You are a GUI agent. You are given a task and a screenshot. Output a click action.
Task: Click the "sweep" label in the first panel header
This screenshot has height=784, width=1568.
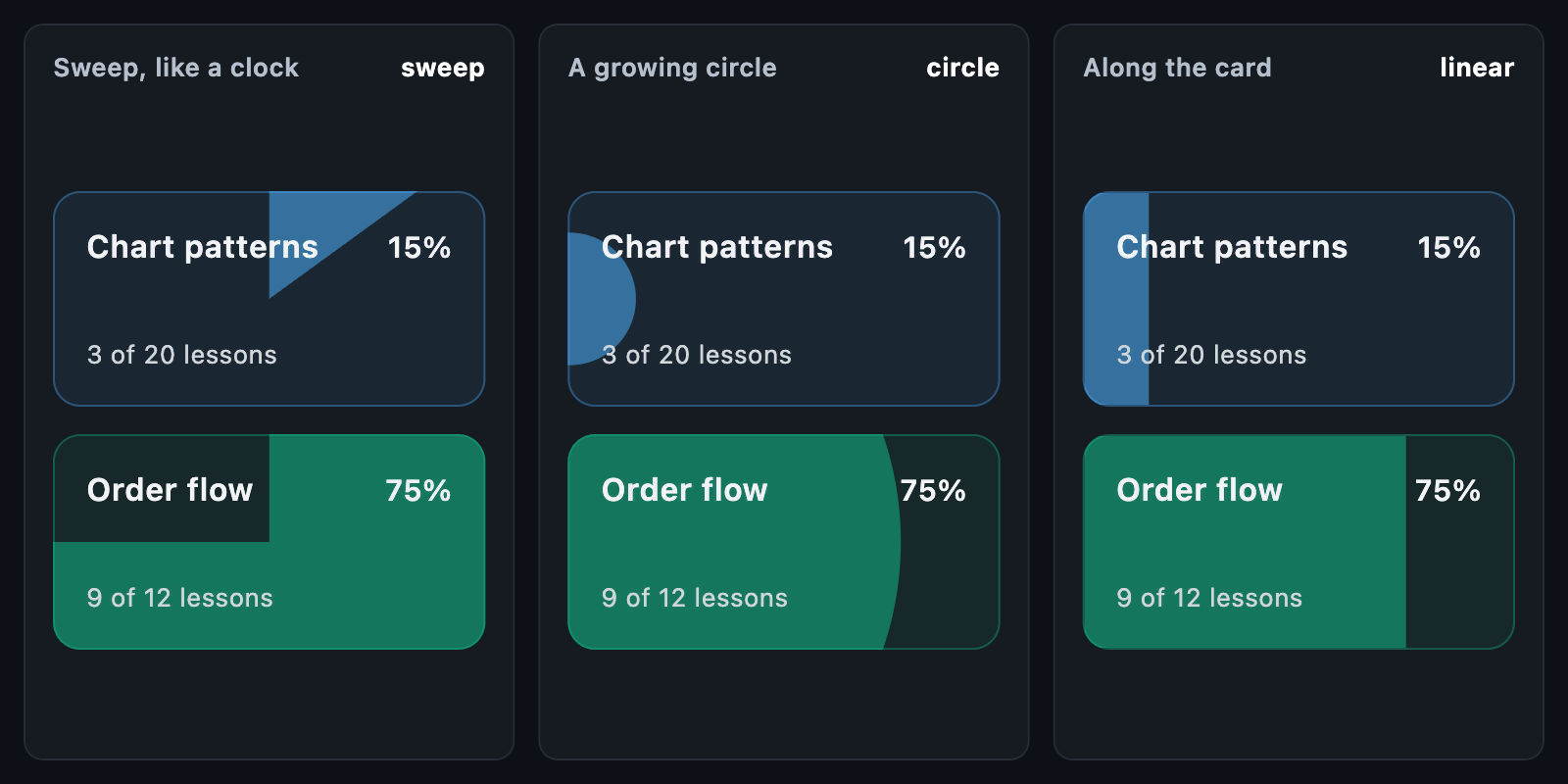click(443, 68)
